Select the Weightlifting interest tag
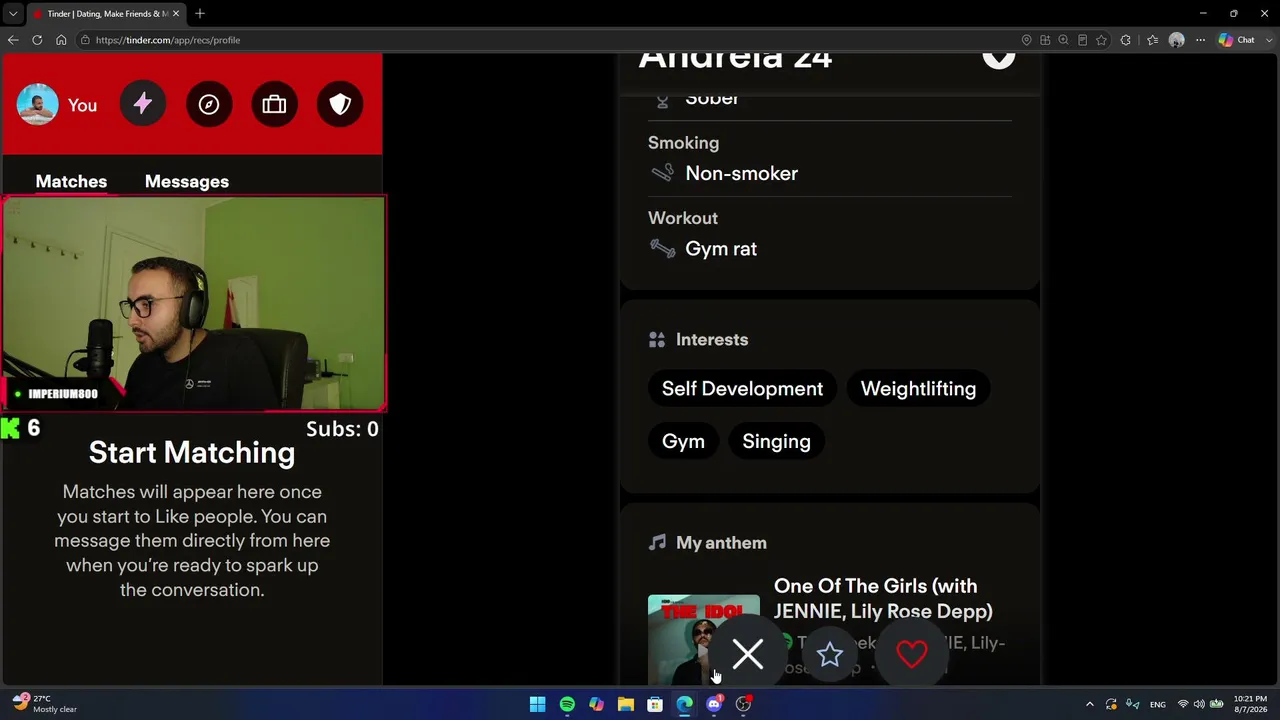Screen dimensions: 1280x720 (918, 389)
